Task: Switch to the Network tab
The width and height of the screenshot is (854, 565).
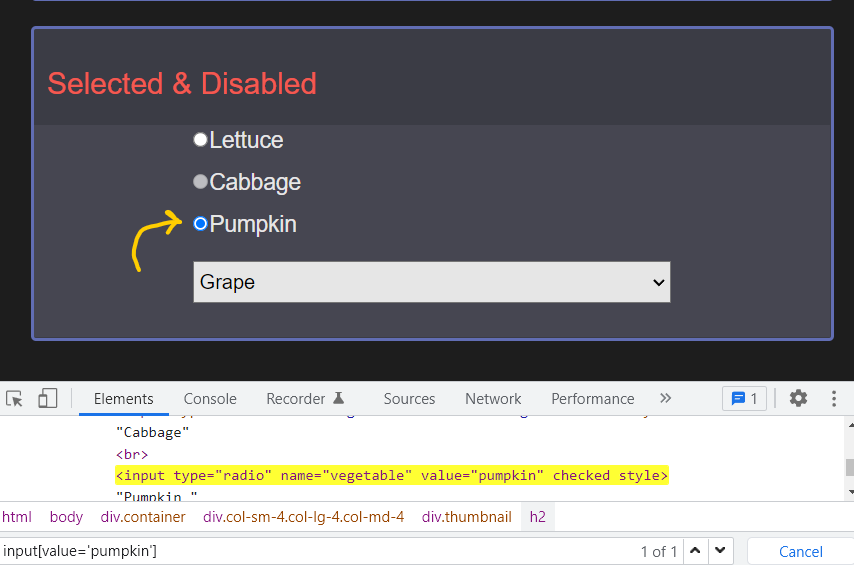Action: [x=493, y=399]
